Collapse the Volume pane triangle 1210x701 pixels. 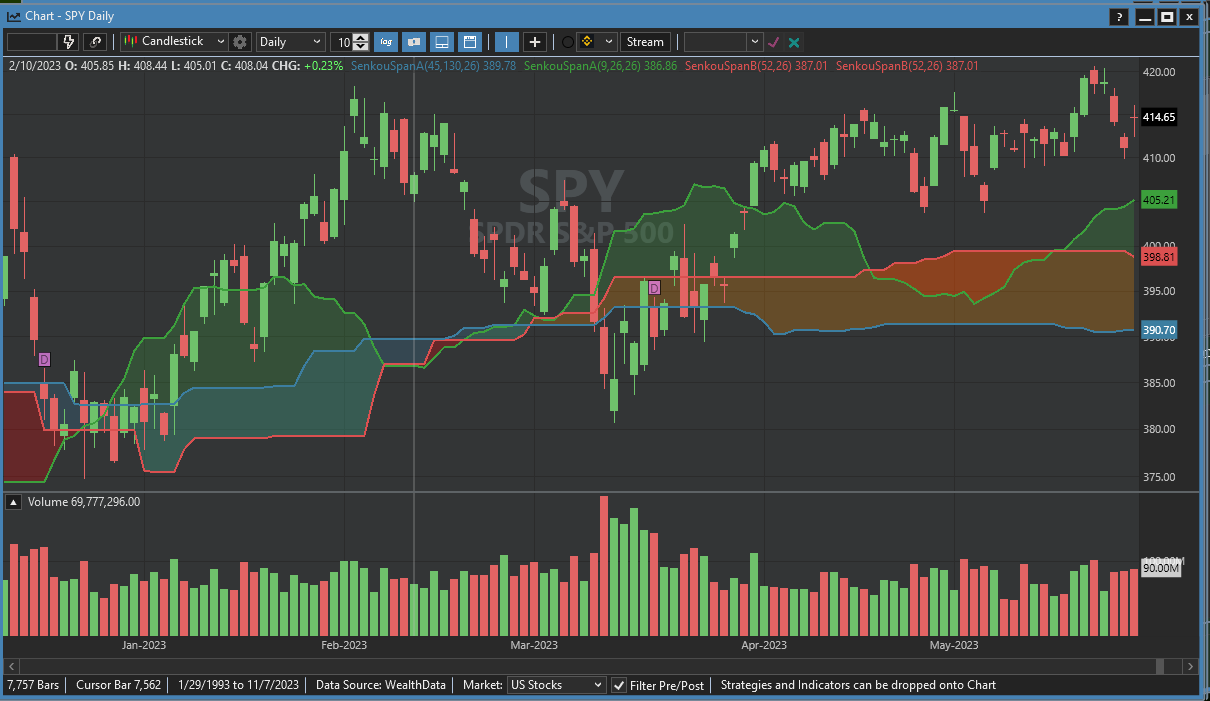click(14, 502)
